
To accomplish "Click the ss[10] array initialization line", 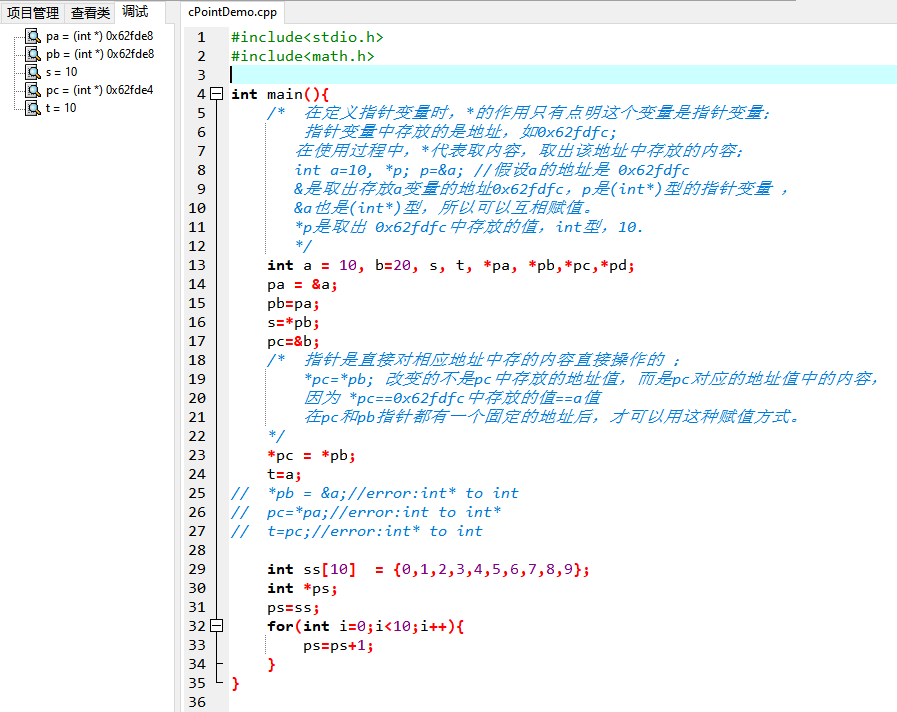I will click(x=428, y=570).
